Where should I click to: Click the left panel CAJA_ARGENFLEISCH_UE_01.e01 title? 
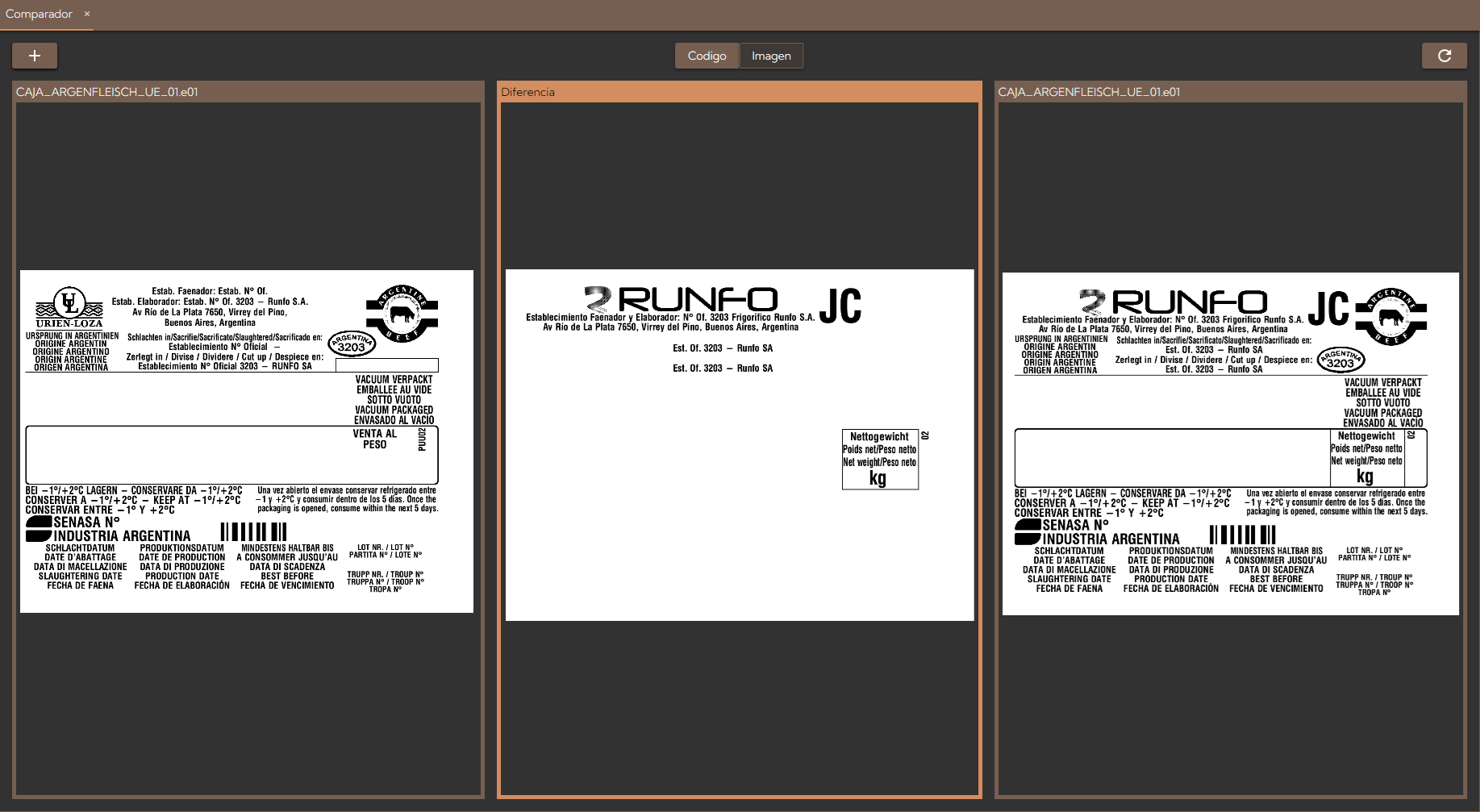point(107,92)
